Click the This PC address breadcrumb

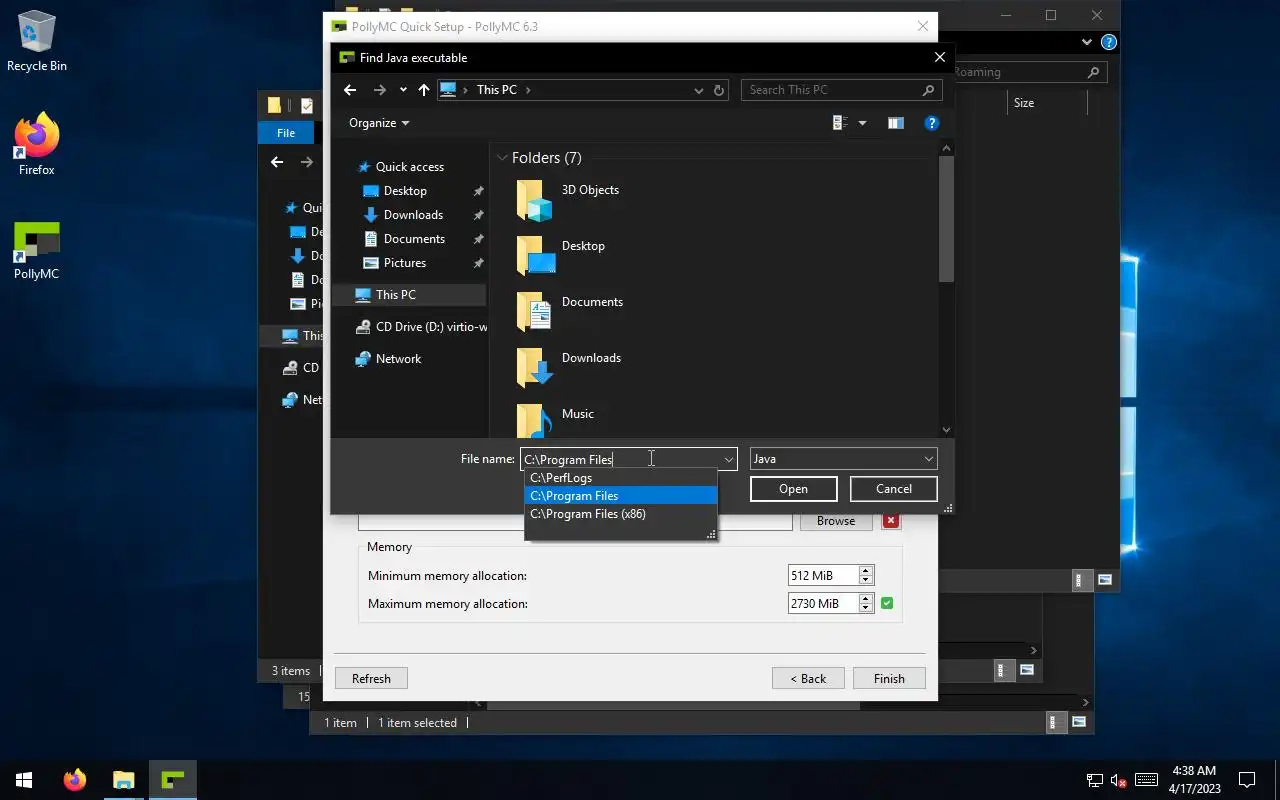pyautogui.click(x=497, y=90)
